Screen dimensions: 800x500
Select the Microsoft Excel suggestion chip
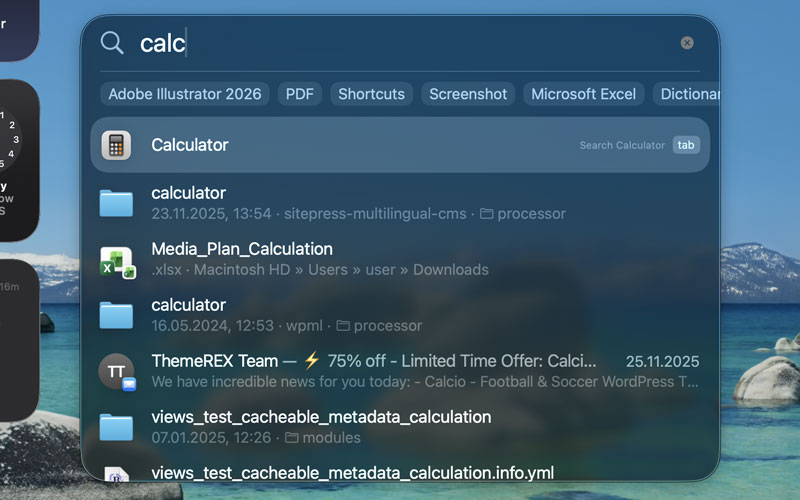pyautogui.click(x=583, y=94)
